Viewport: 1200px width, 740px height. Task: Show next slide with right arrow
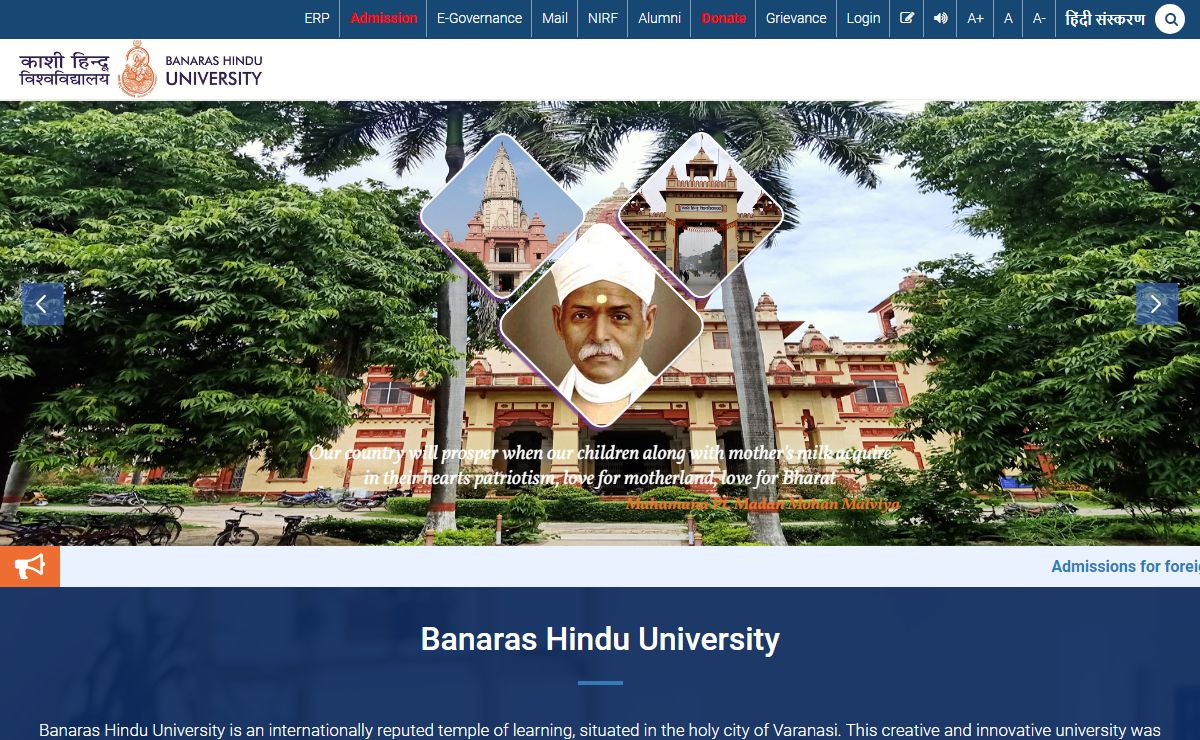1156,304
